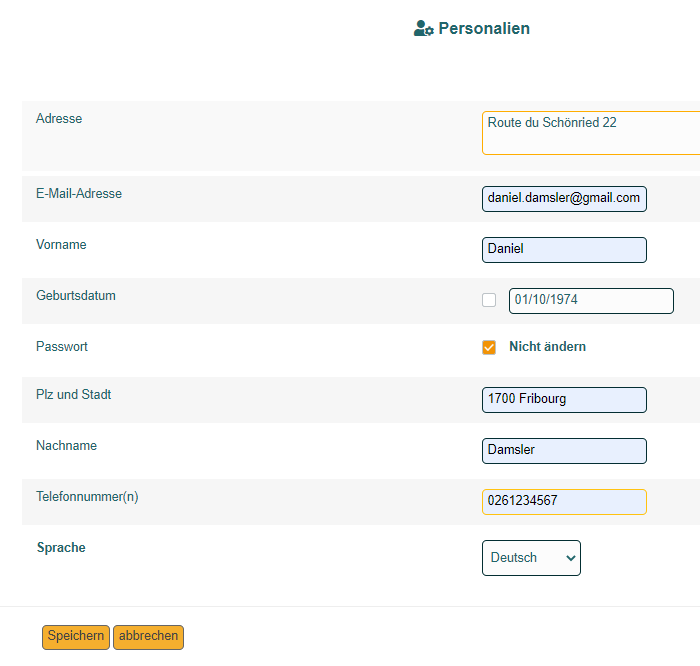Click the Telefonnummer field 0261234567

click(564, 502)
